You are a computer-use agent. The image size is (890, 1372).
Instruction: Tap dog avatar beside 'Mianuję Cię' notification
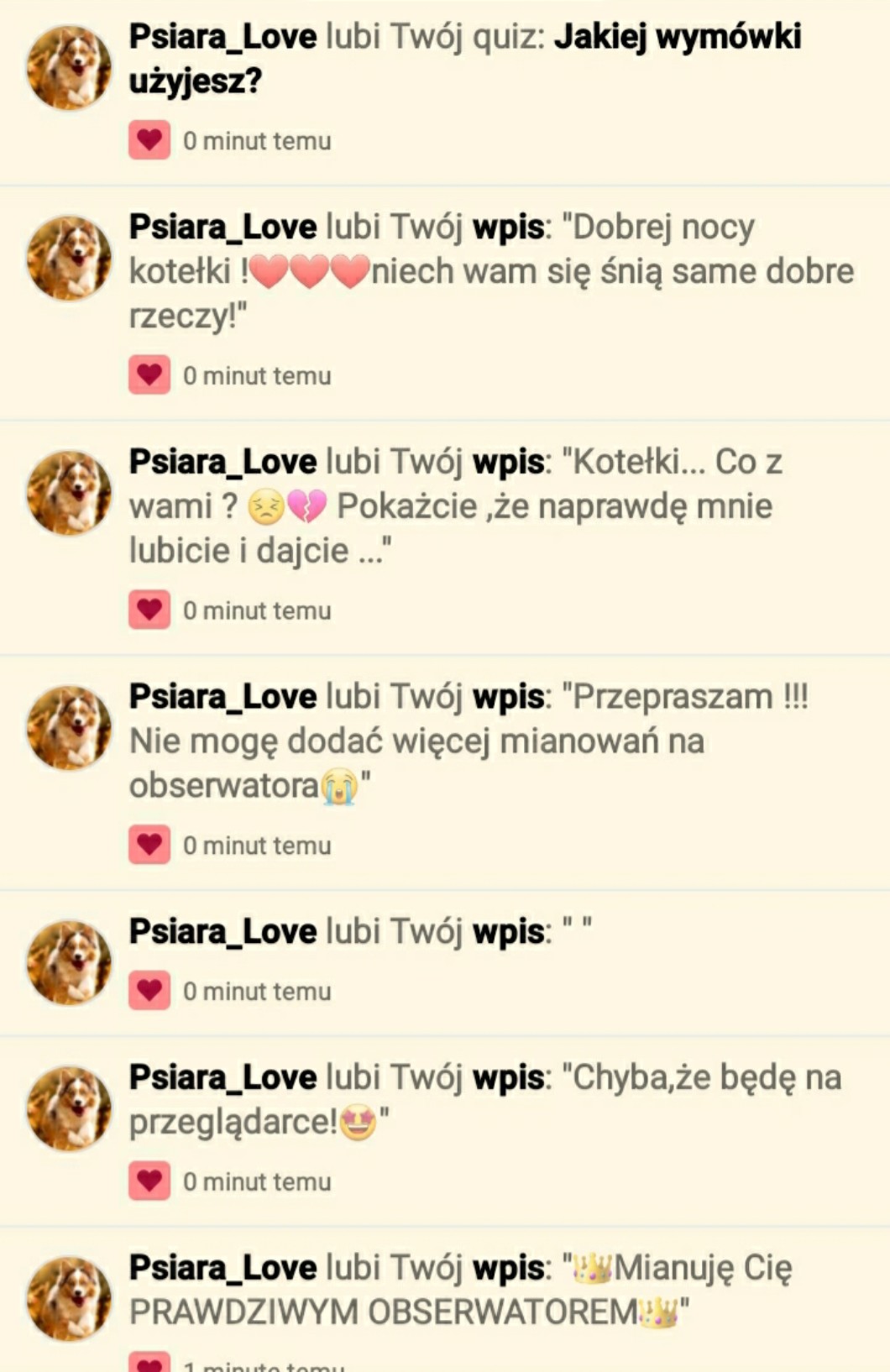(69, 1300)
